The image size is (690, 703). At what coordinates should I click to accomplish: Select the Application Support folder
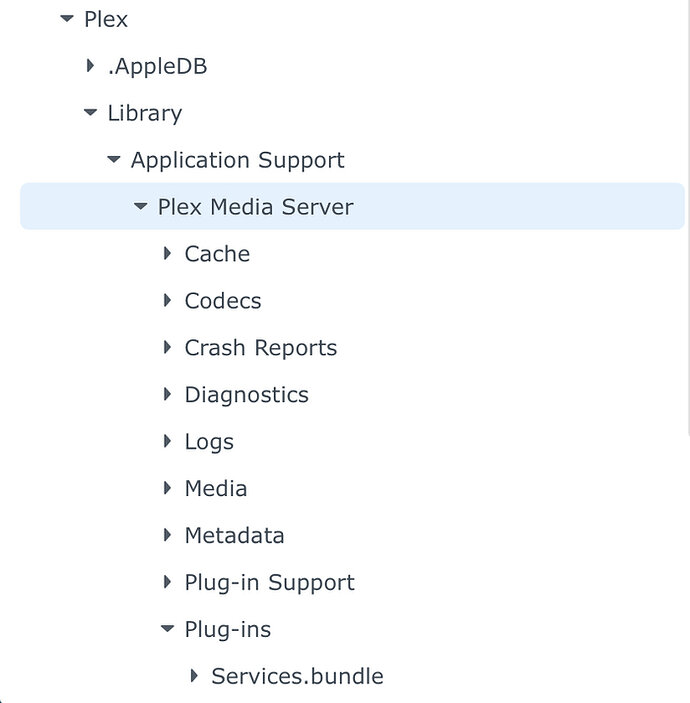(237, 160)
